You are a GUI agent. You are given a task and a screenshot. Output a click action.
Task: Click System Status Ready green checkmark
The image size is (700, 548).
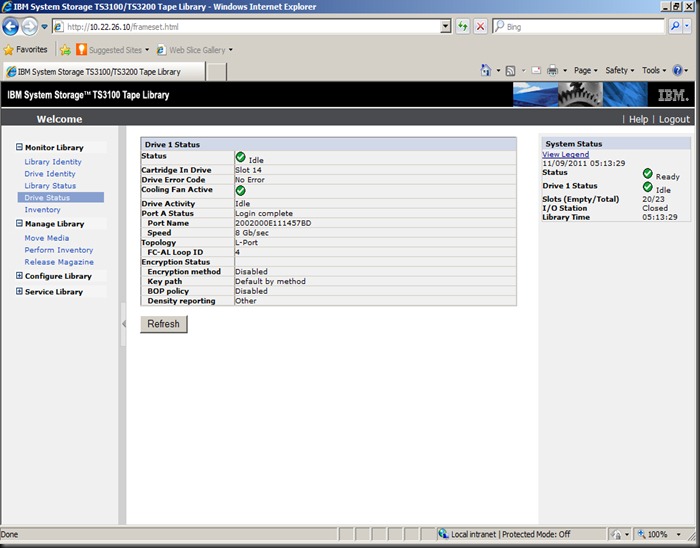coord(647,174)
